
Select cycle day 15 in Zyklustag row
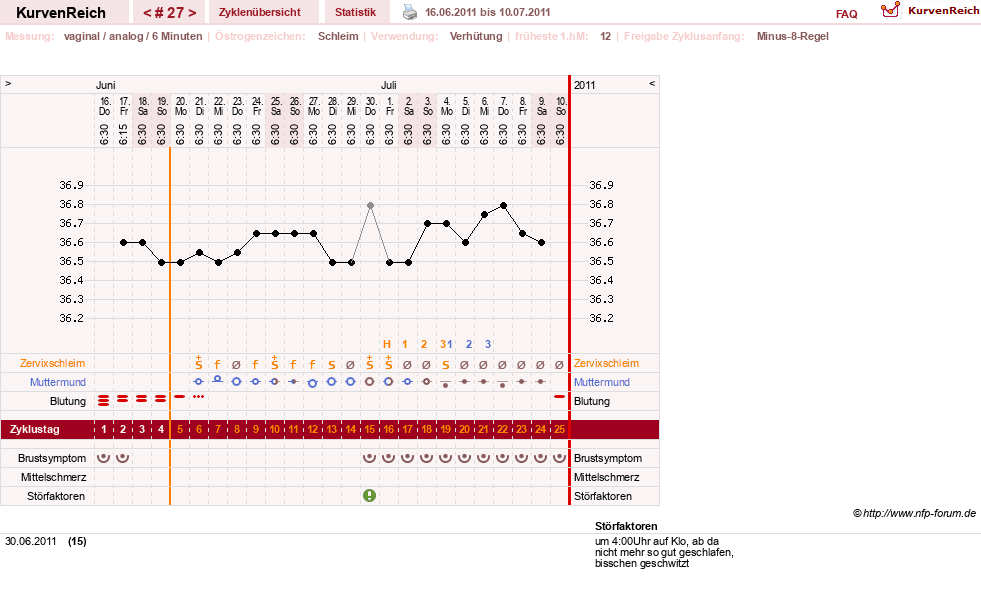point(370,429)
